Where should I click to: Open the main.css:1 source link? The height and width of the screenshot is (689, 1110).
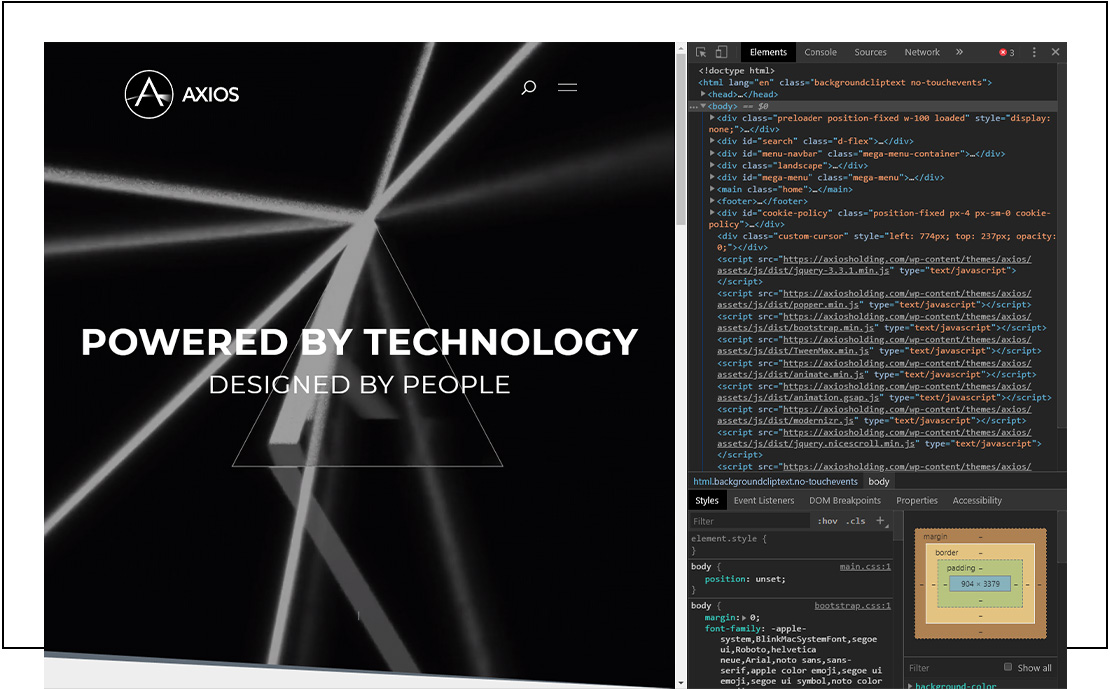tap(865, 566)
